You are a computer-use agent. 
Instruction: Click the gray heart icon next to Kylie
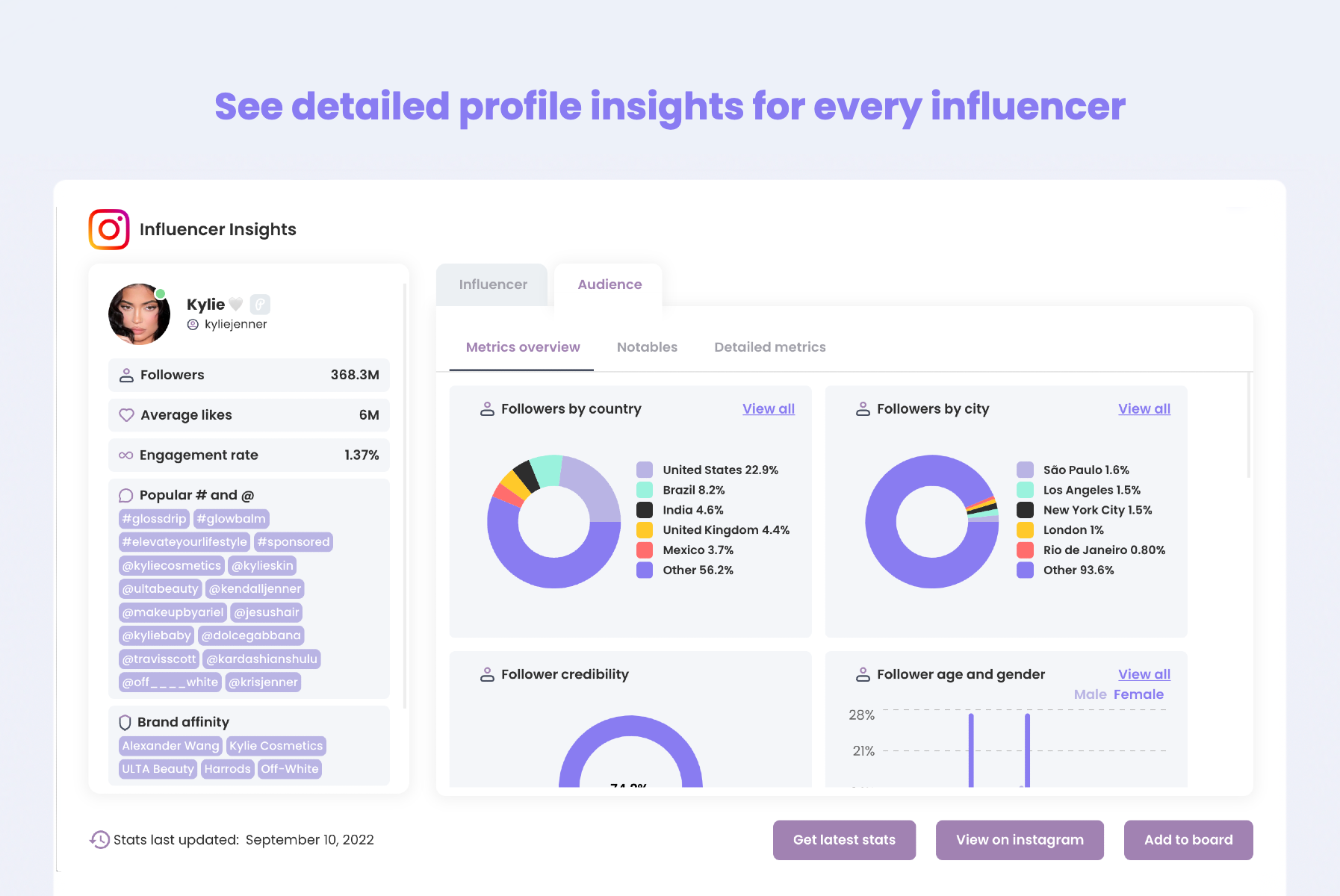pos(235,304)
